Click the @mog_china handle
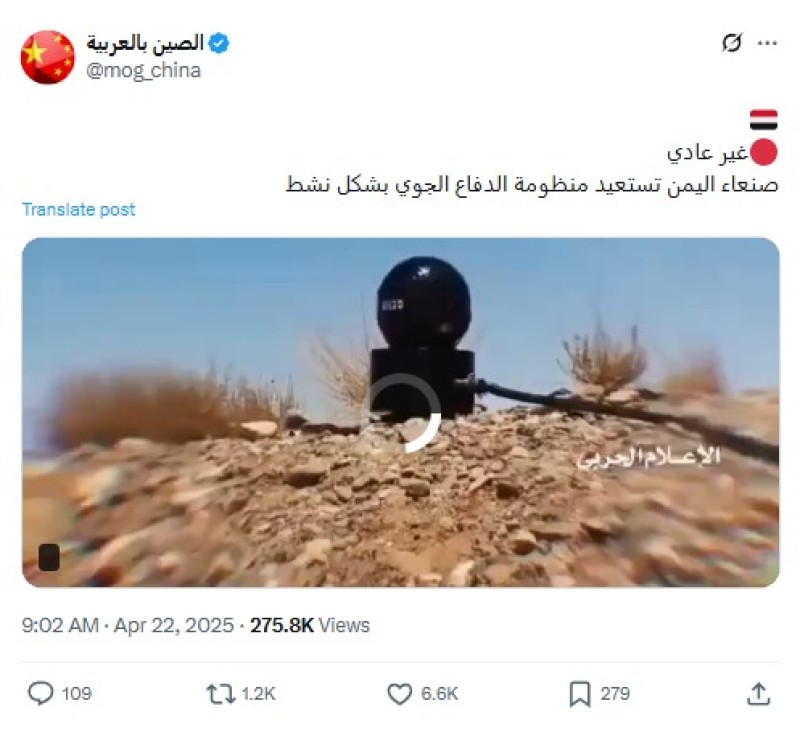Image resolution: width=800 pixels, height=732 pixels. pyautogui.click(x=143, y=70)
